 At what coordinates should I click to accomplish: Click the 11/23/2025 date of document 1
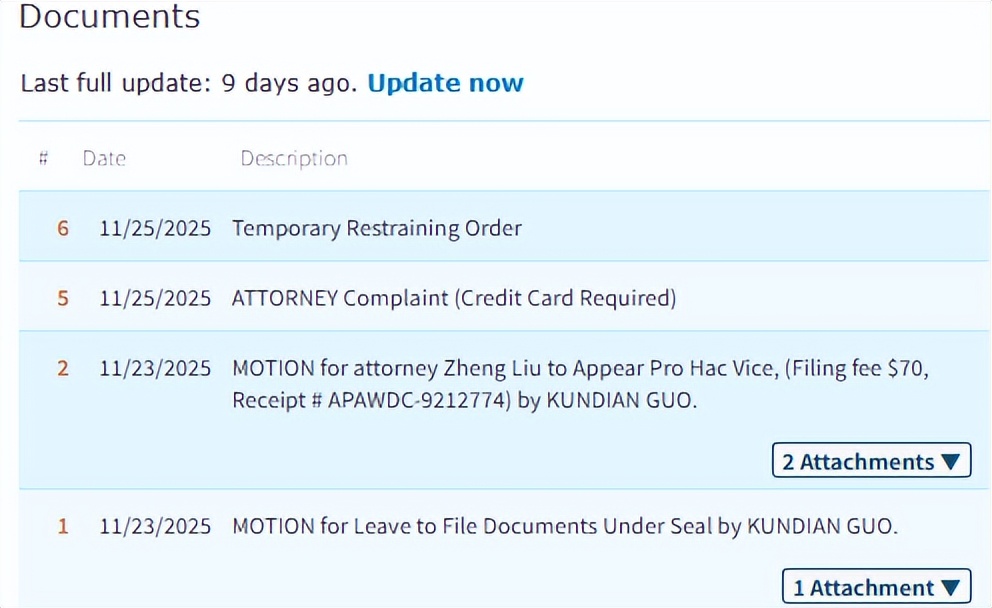155,526
